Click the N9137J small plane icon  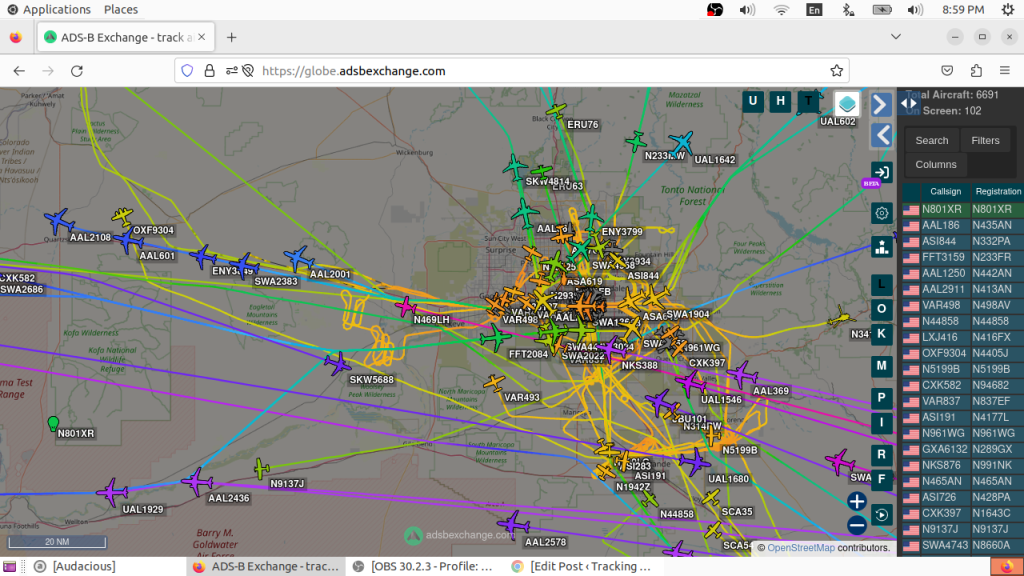tap(261, 468)
